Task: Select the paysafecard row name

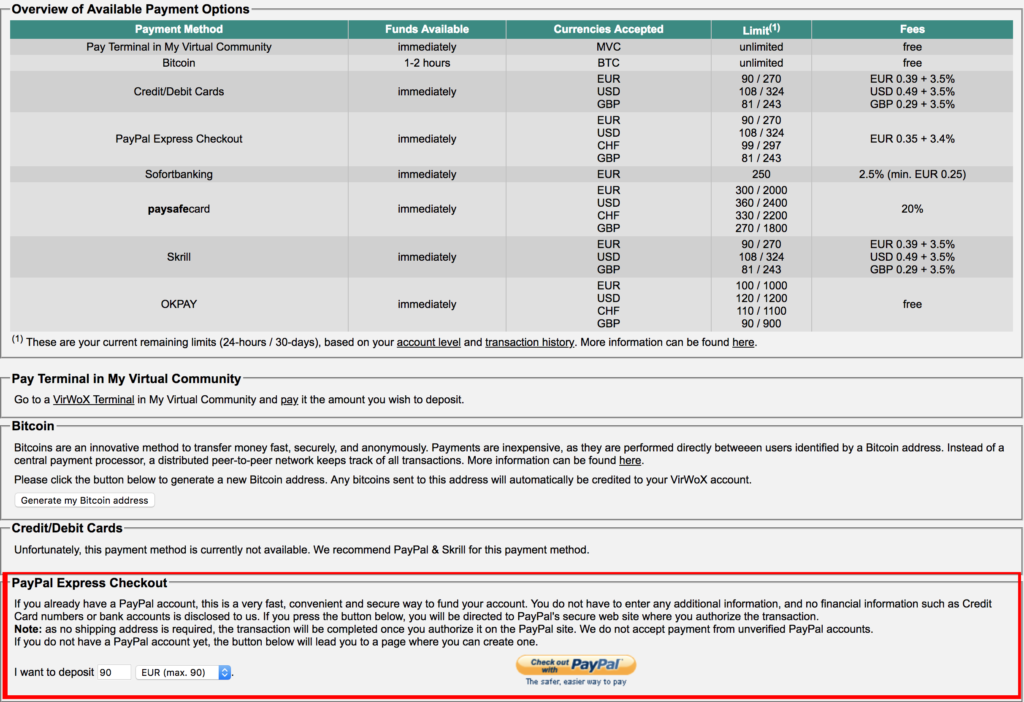Action: (179, 209)
